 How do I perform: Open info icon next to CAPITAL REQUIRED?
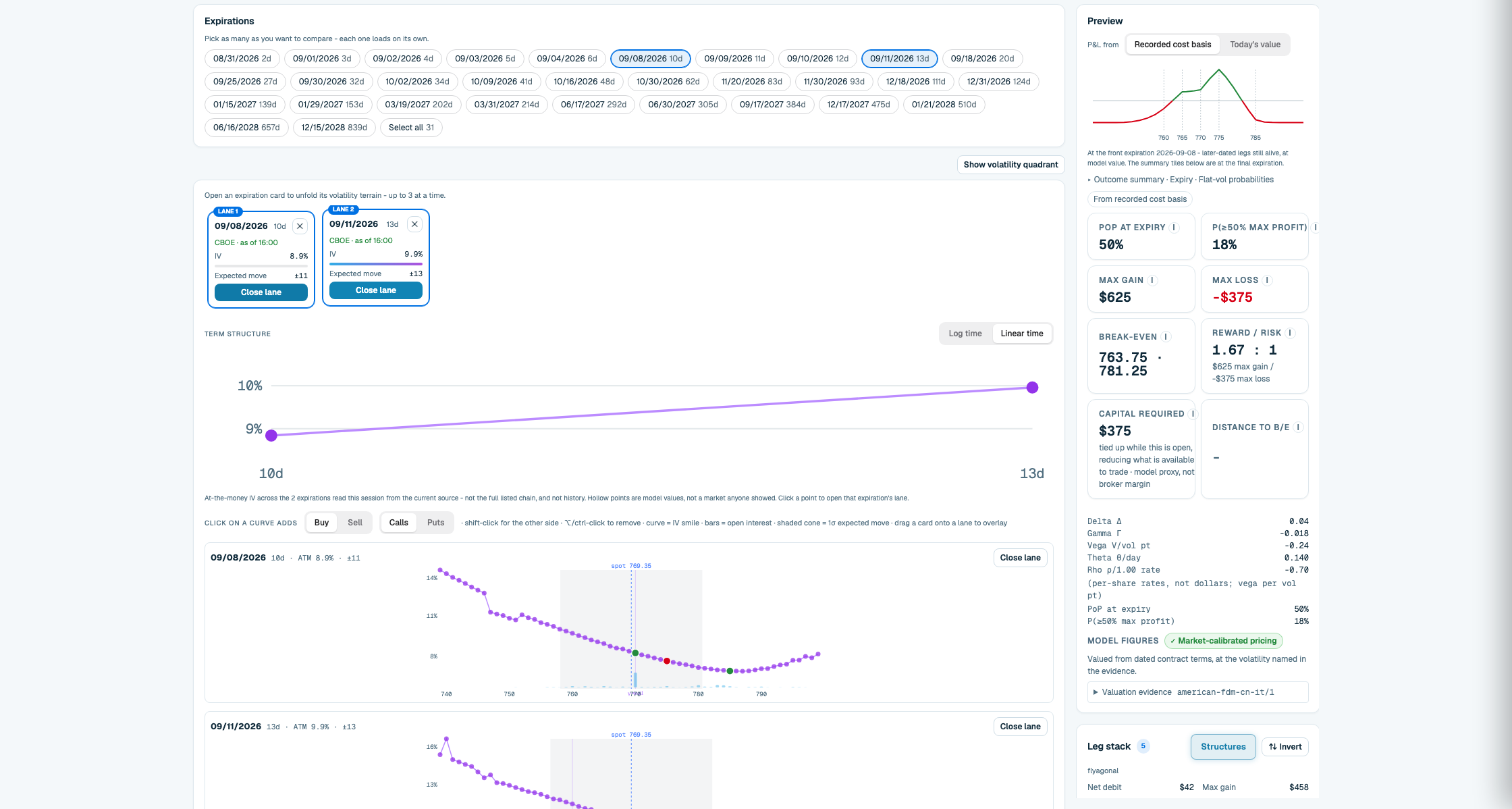1193,414
